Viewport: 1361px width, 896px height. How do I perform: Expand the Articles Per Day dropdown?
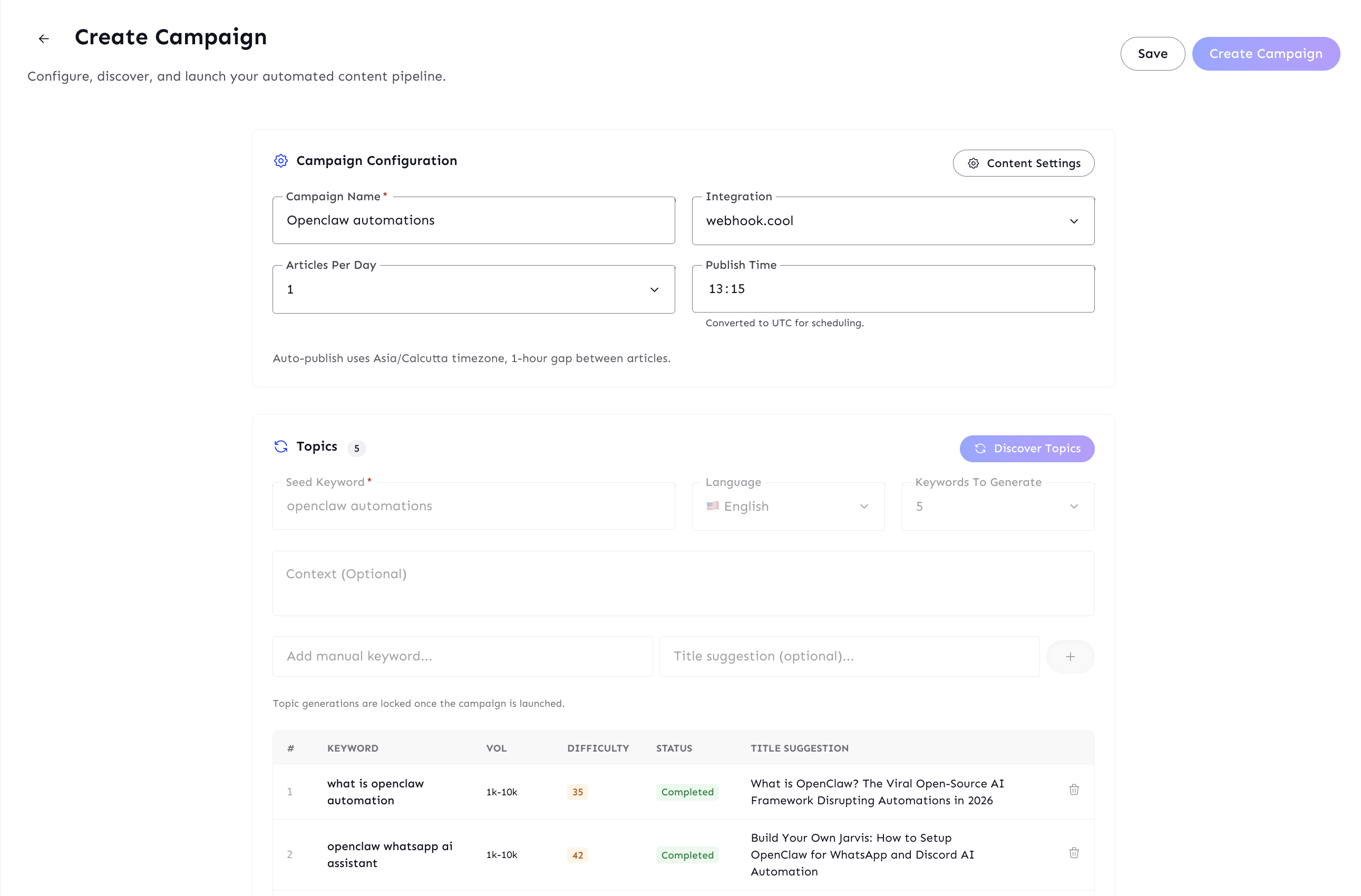(x=473, y=290)
